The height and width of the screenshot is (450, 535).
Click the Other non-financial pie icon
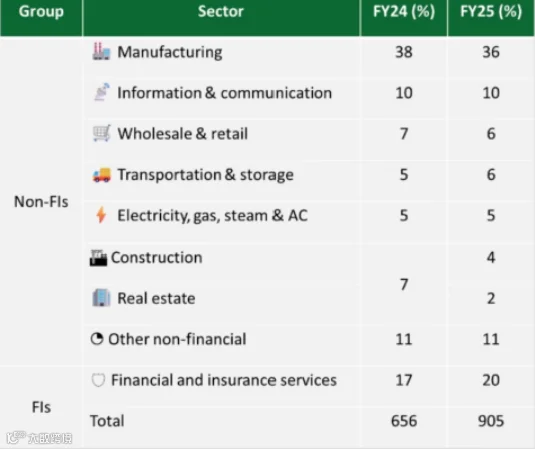click(x=97, y=339)
